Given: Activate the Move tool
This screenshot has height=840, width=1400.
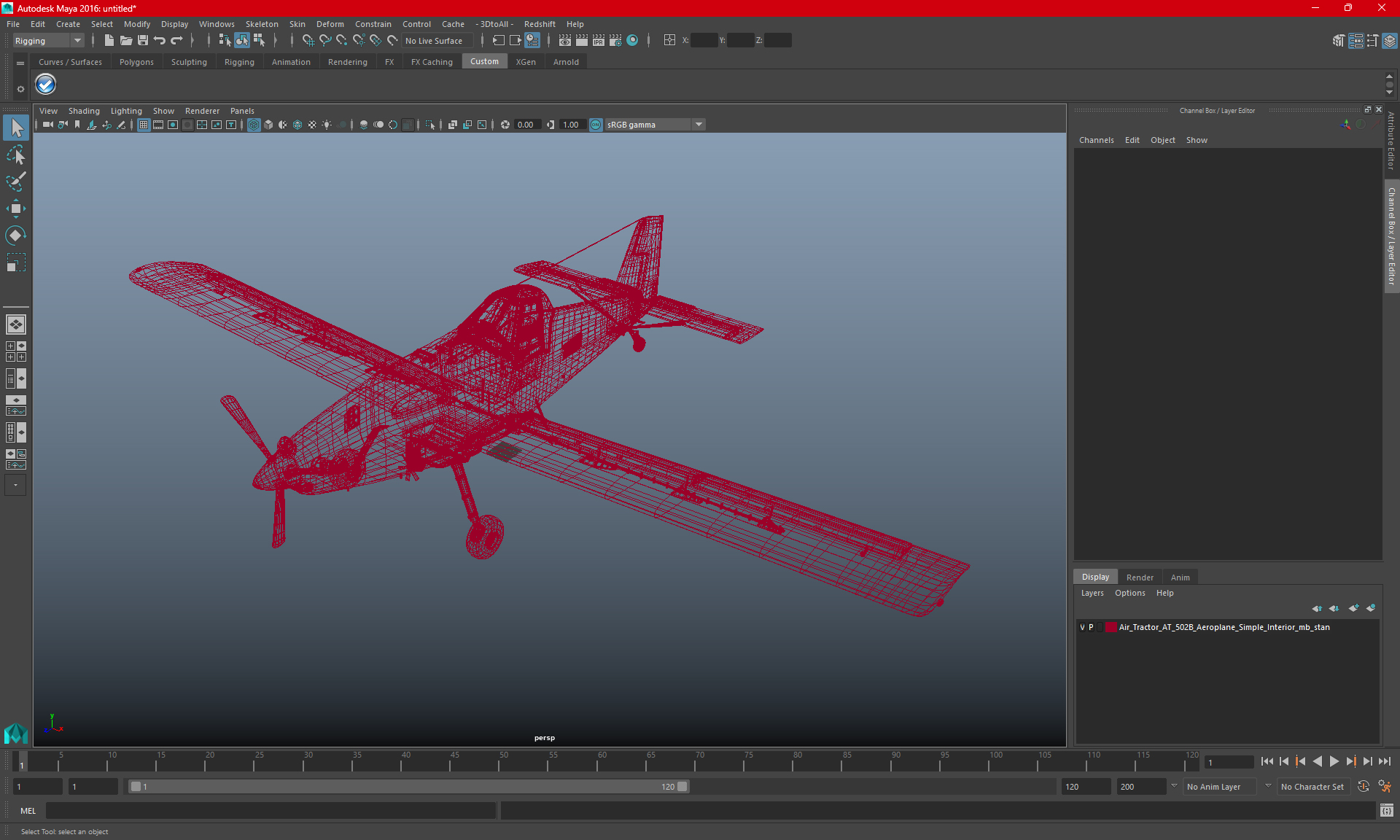Looking at the screenshot, I should pyautogui.click(x=16, y=209).
